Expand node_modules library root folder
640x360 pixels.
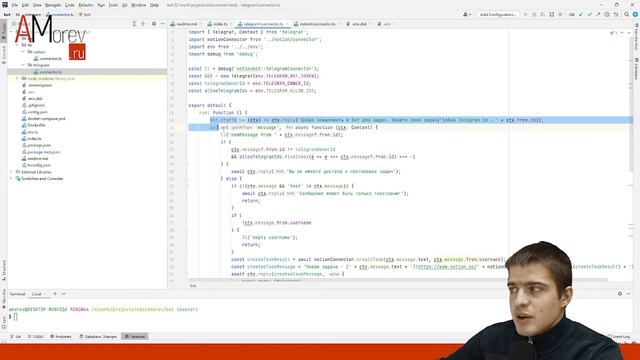click(18, 78)
